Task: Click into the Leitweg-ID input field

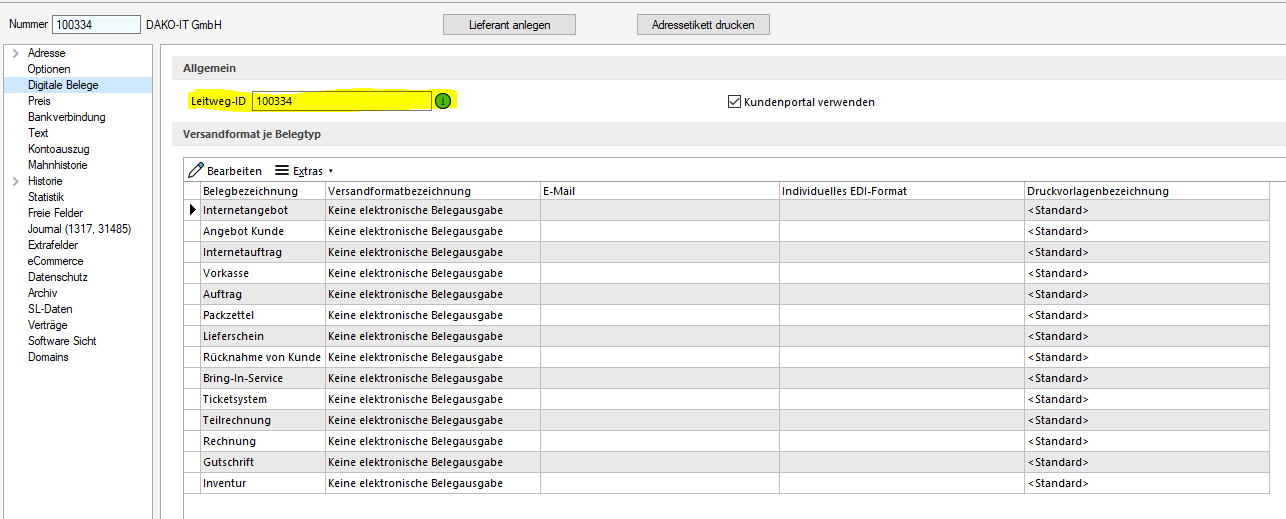Action: [x=341, y=101]
